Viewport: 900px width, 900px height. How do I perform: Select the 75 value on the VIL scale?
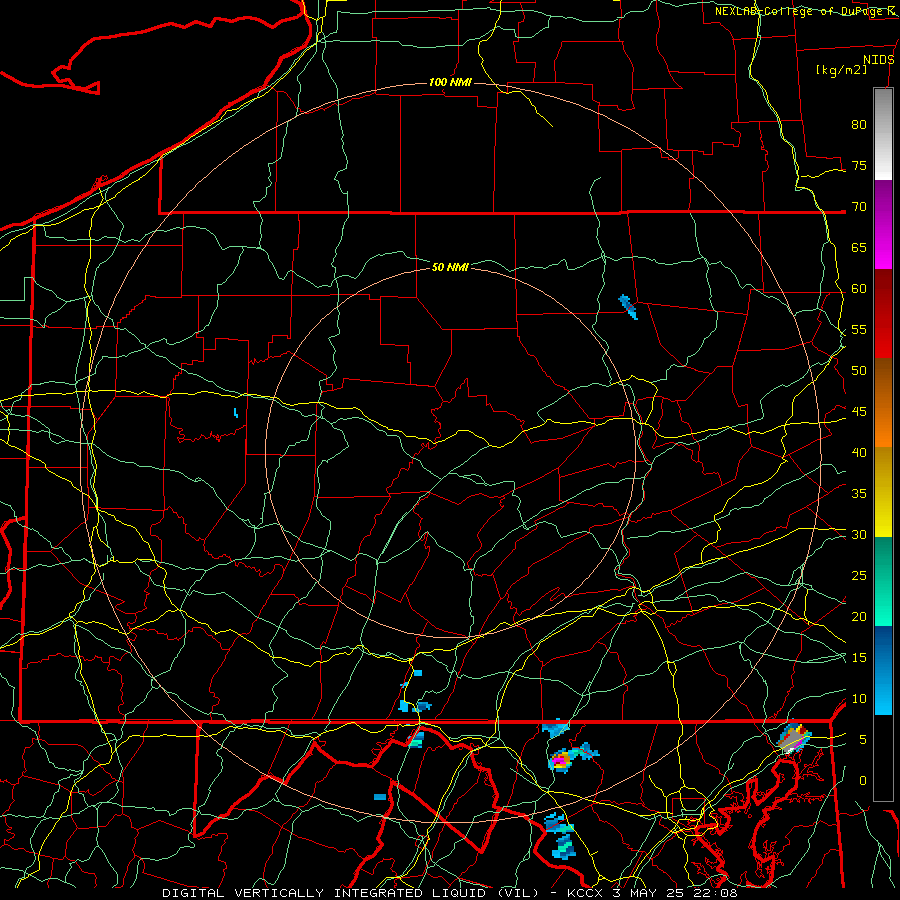coord(859,165)
